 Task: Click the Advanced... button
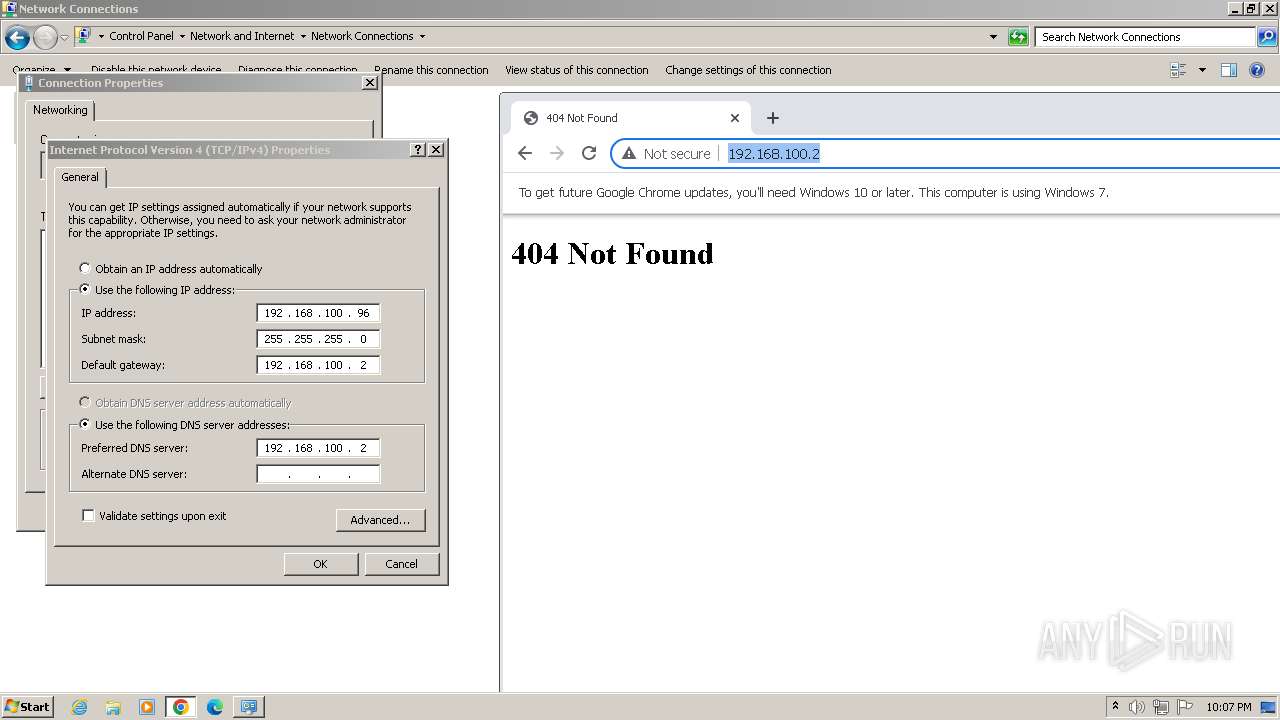(380, 520)
